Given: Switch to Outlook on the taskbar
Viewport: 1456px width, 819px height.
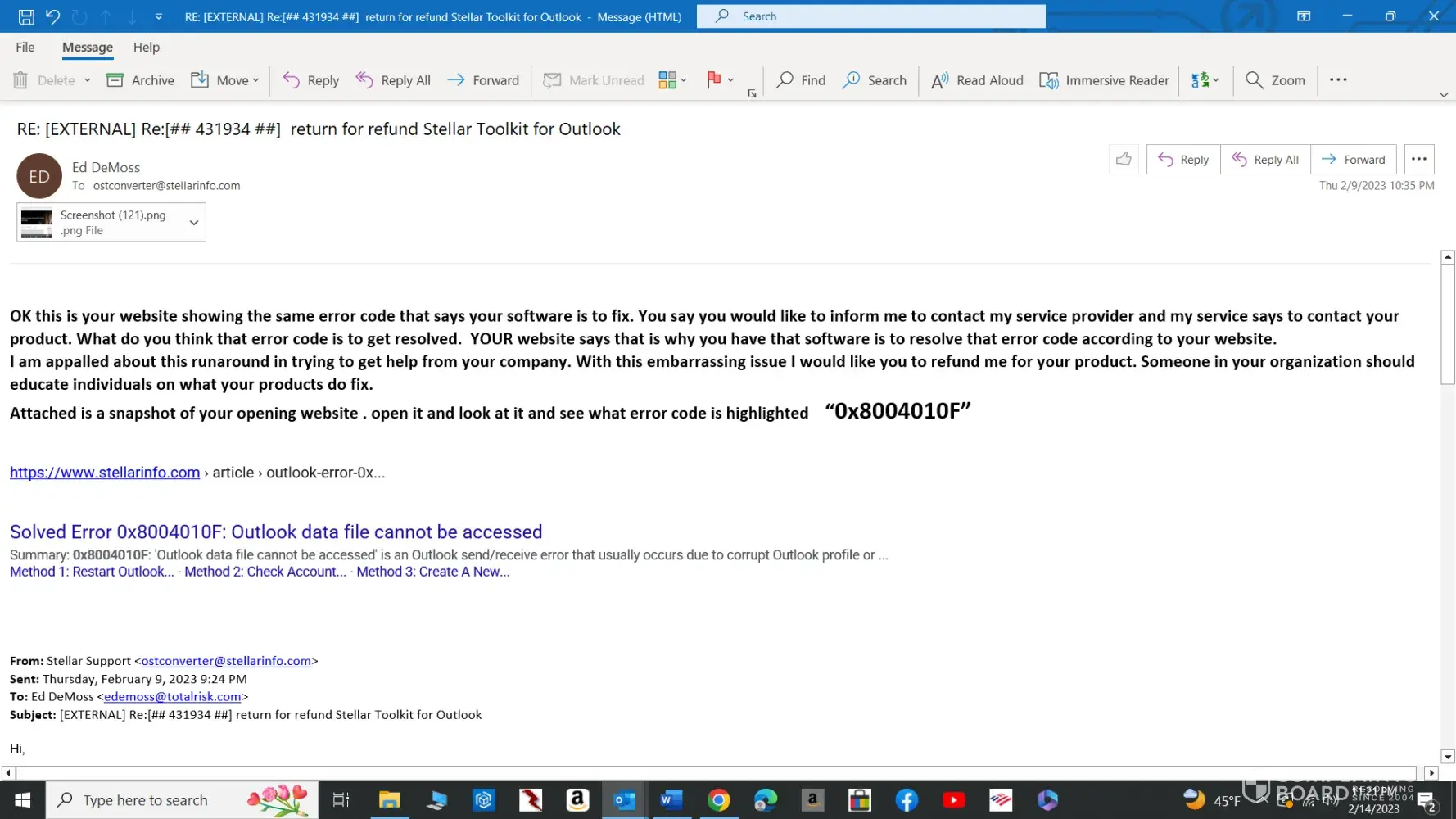Looking at the screenshot, I should pyautogui.click(x=625, y=800).
